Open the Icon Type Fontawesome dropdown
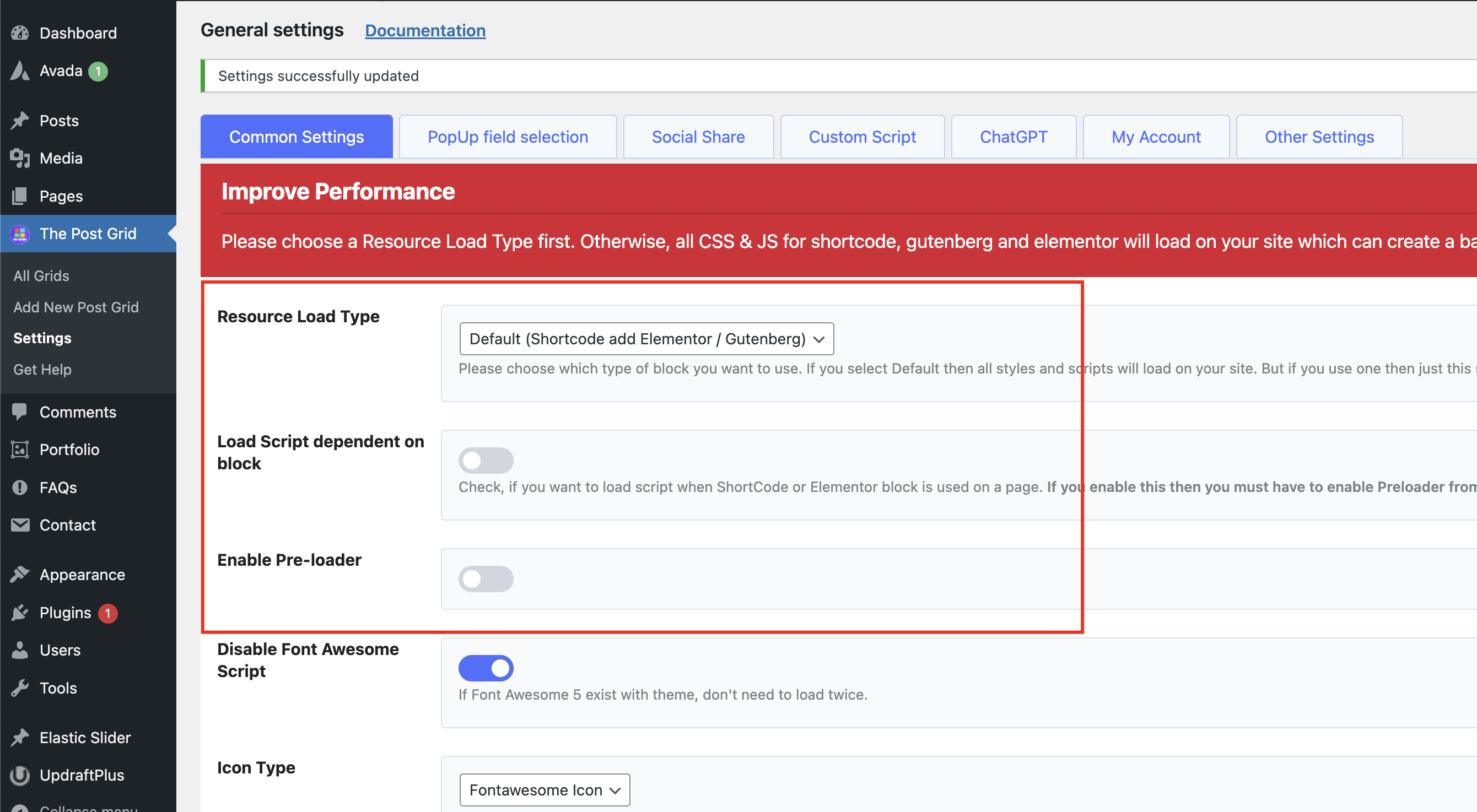Screen dimensions: 1477x812 (x=545, y=790)
